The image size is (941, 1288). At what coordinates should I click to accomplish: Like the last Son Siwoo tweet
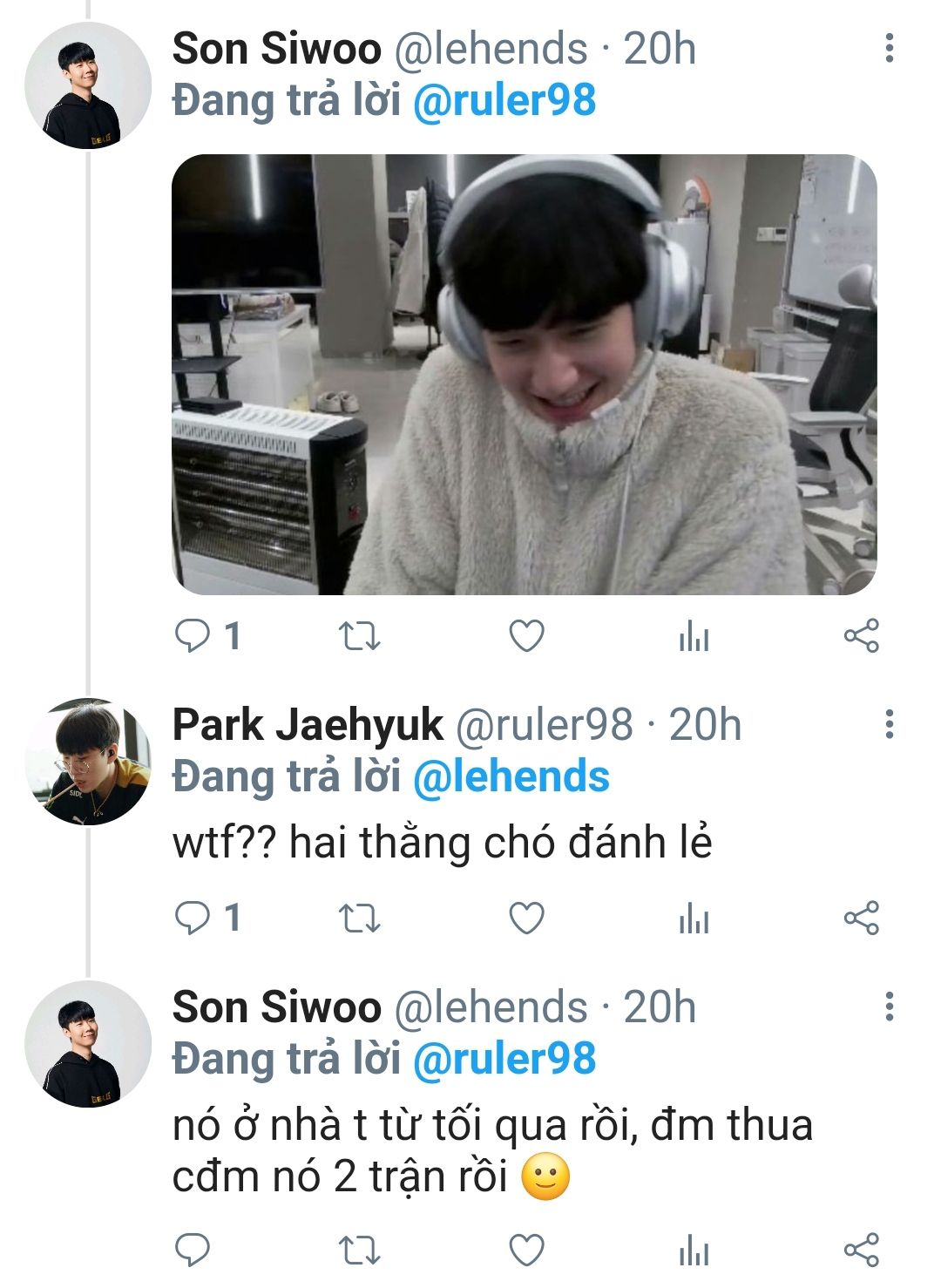(526, 1251)
